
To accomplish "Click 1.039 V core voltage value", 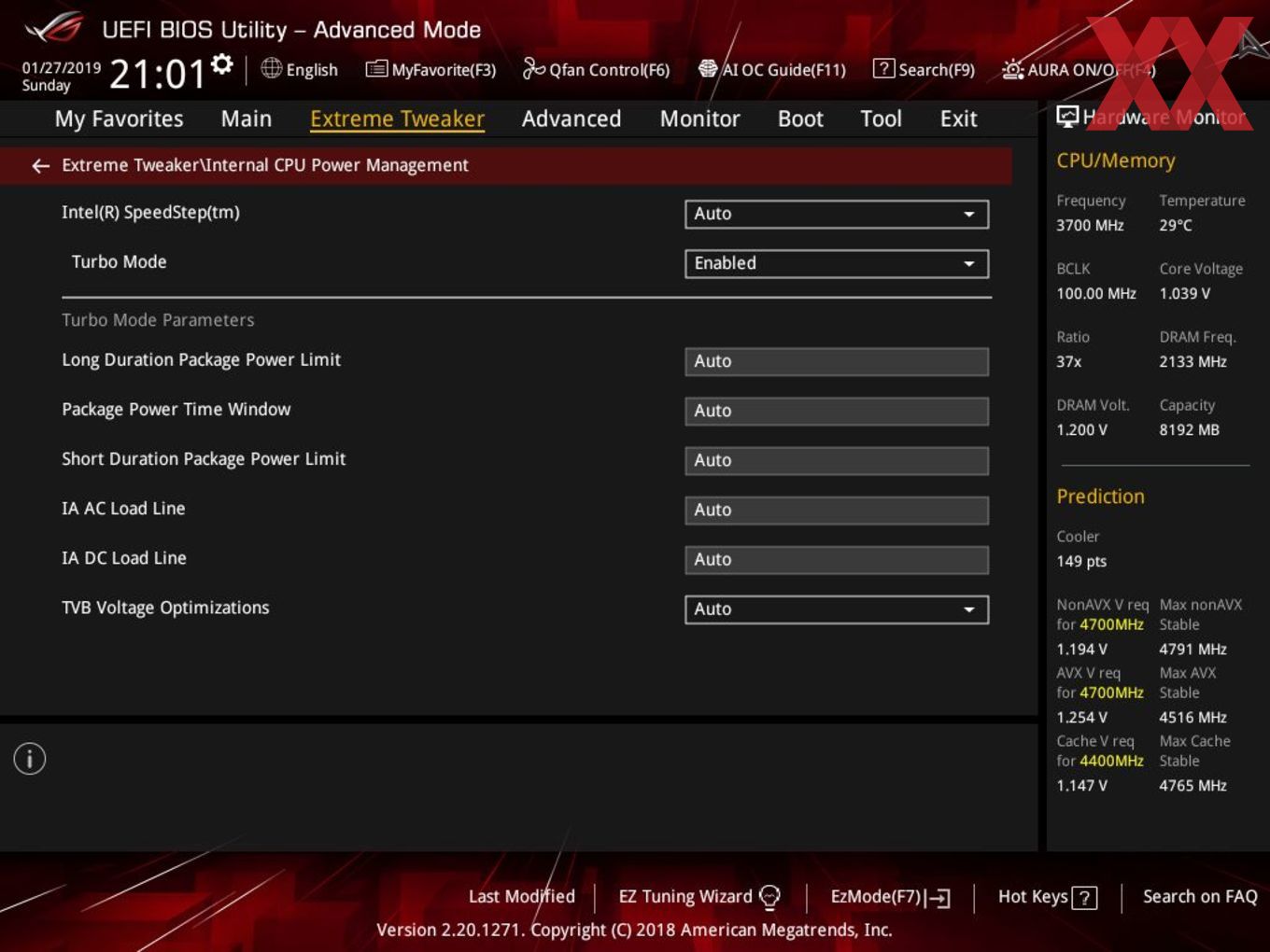I will point(1185,293).
